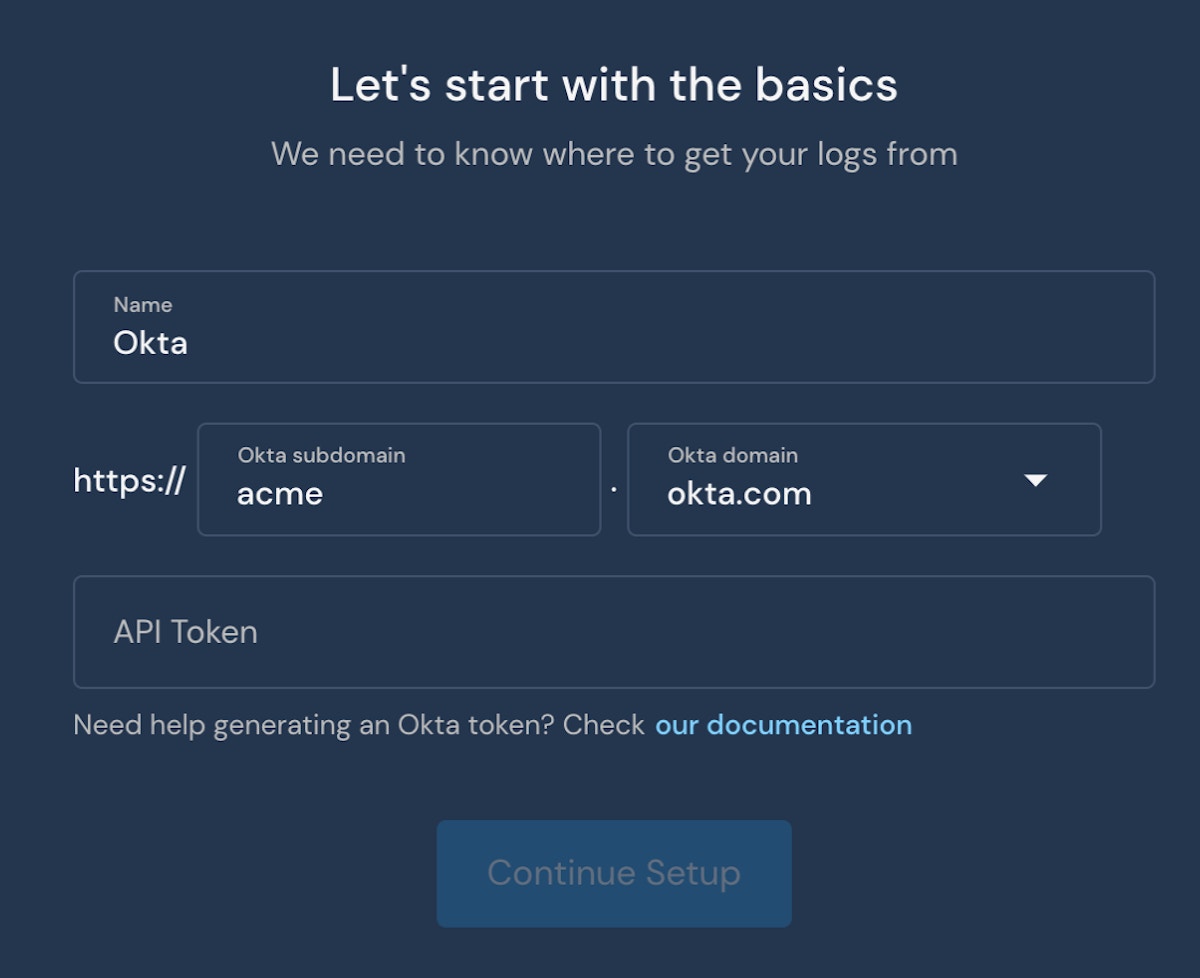Click the "https://" URL prefix text
1200x978 pixels.
pos(129,481)
